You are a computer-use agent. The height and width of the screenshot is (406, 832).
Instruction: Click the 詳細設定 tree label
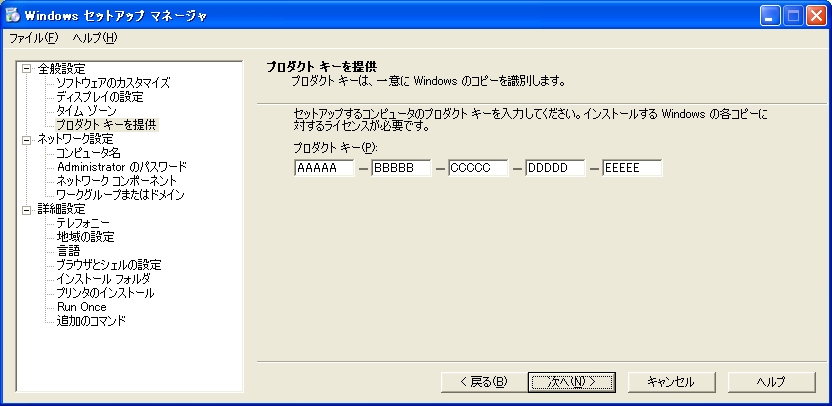[x=62, y=210]
